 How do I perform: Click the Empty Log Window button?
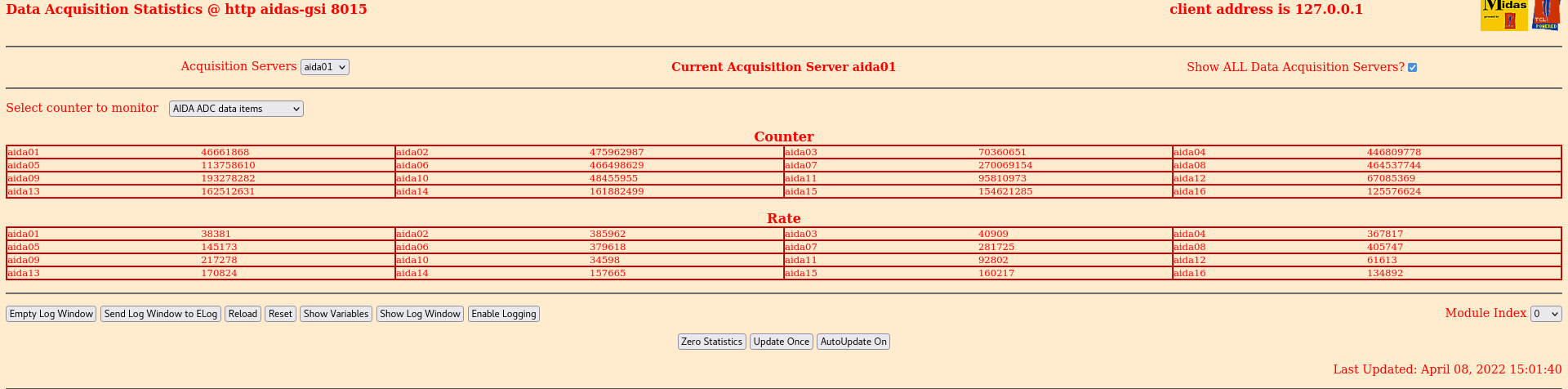click(x=51, y=314)
